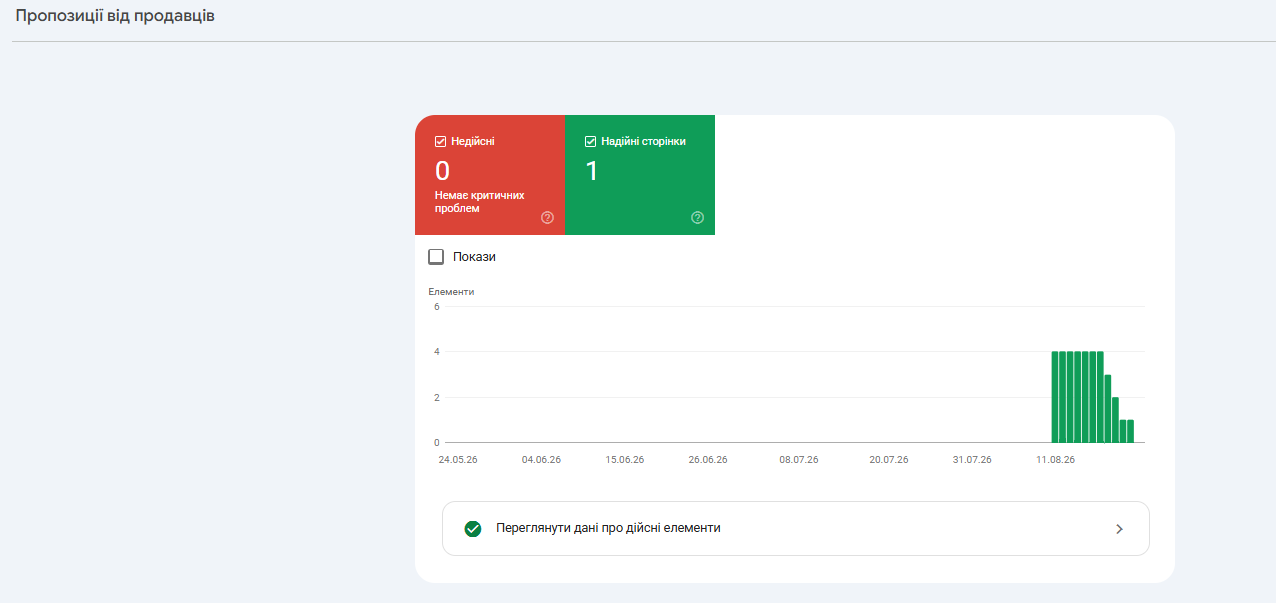Click the Немає критичних проблем text

pos(480,202)
